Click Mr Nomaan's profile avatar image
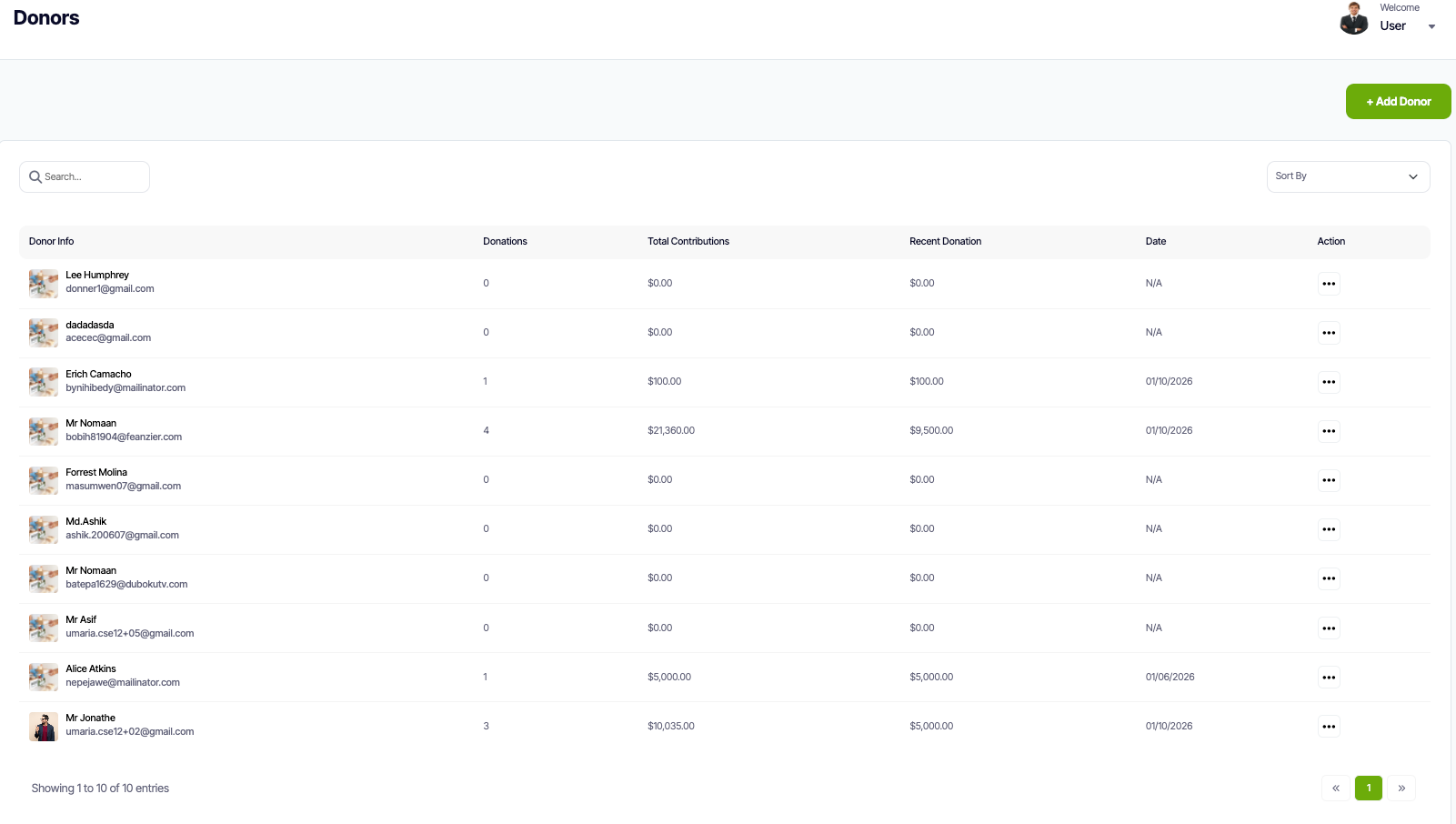The image size is (1456, 824). (43, 431)
